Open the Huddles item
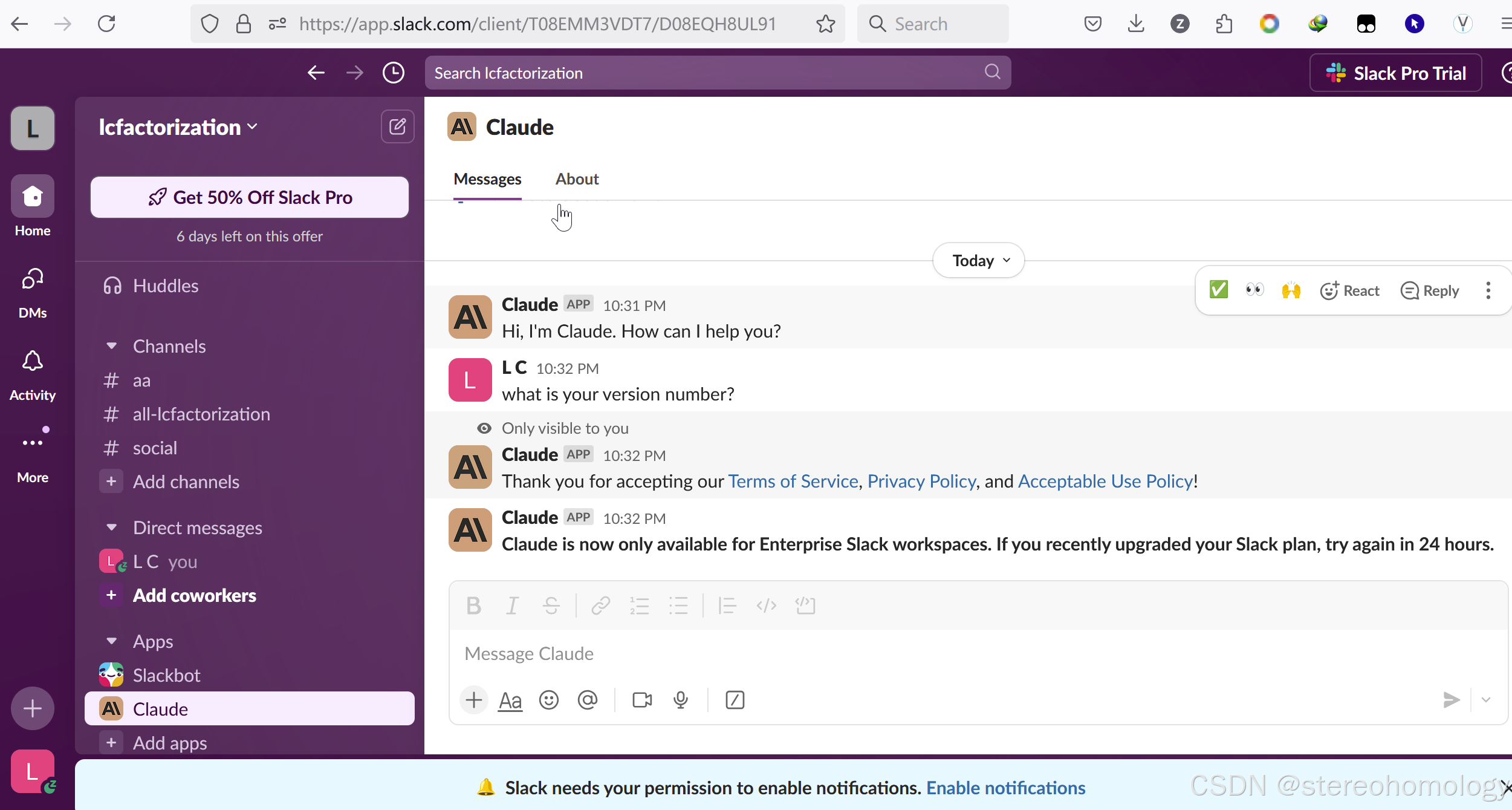The image size is (1512, 810). coord(250,286)
